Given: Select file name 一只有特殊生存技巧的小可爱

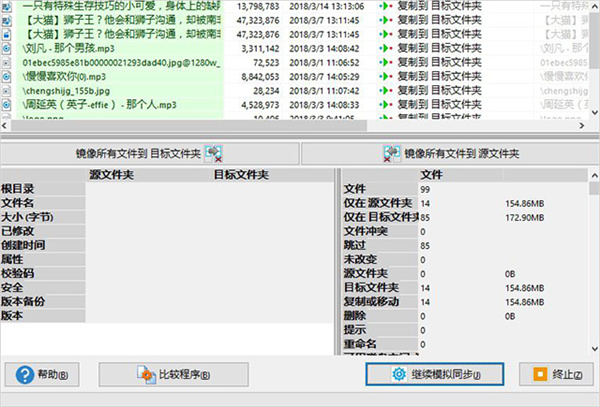Looking at the screenshot, I should (x=121, y=6).
